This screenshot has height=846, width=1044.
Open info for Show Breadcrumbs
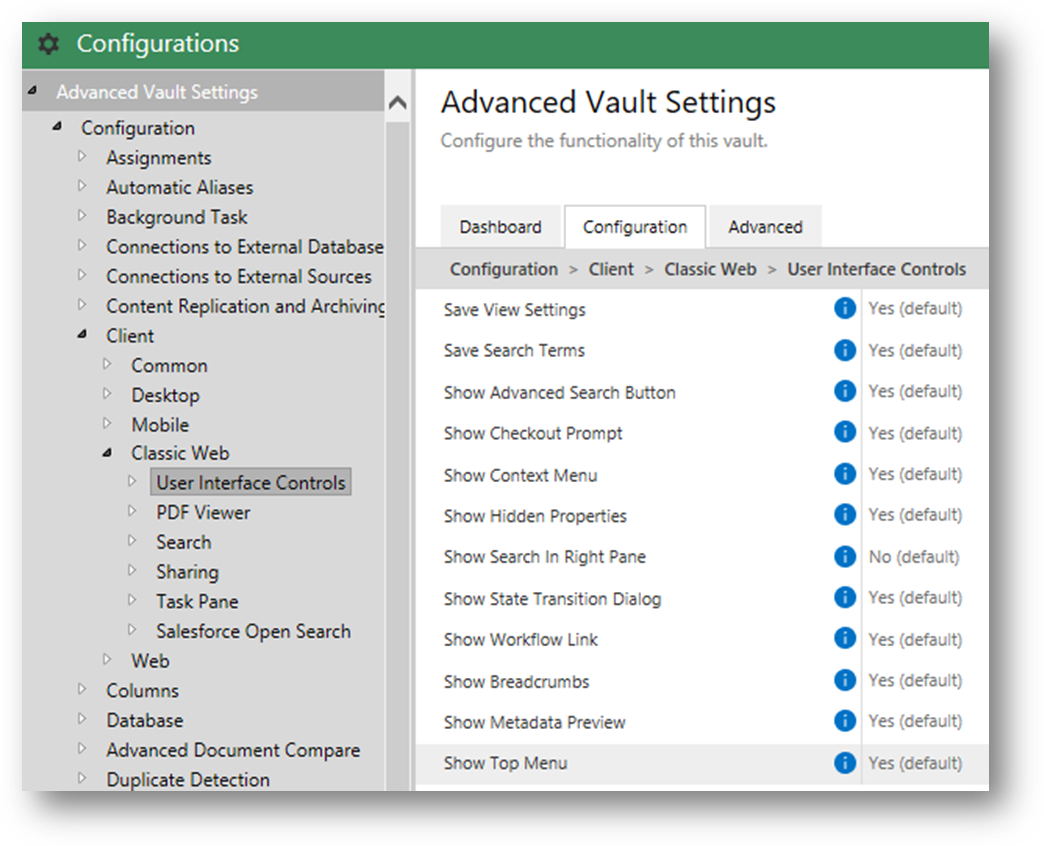(x=844, y=680)
